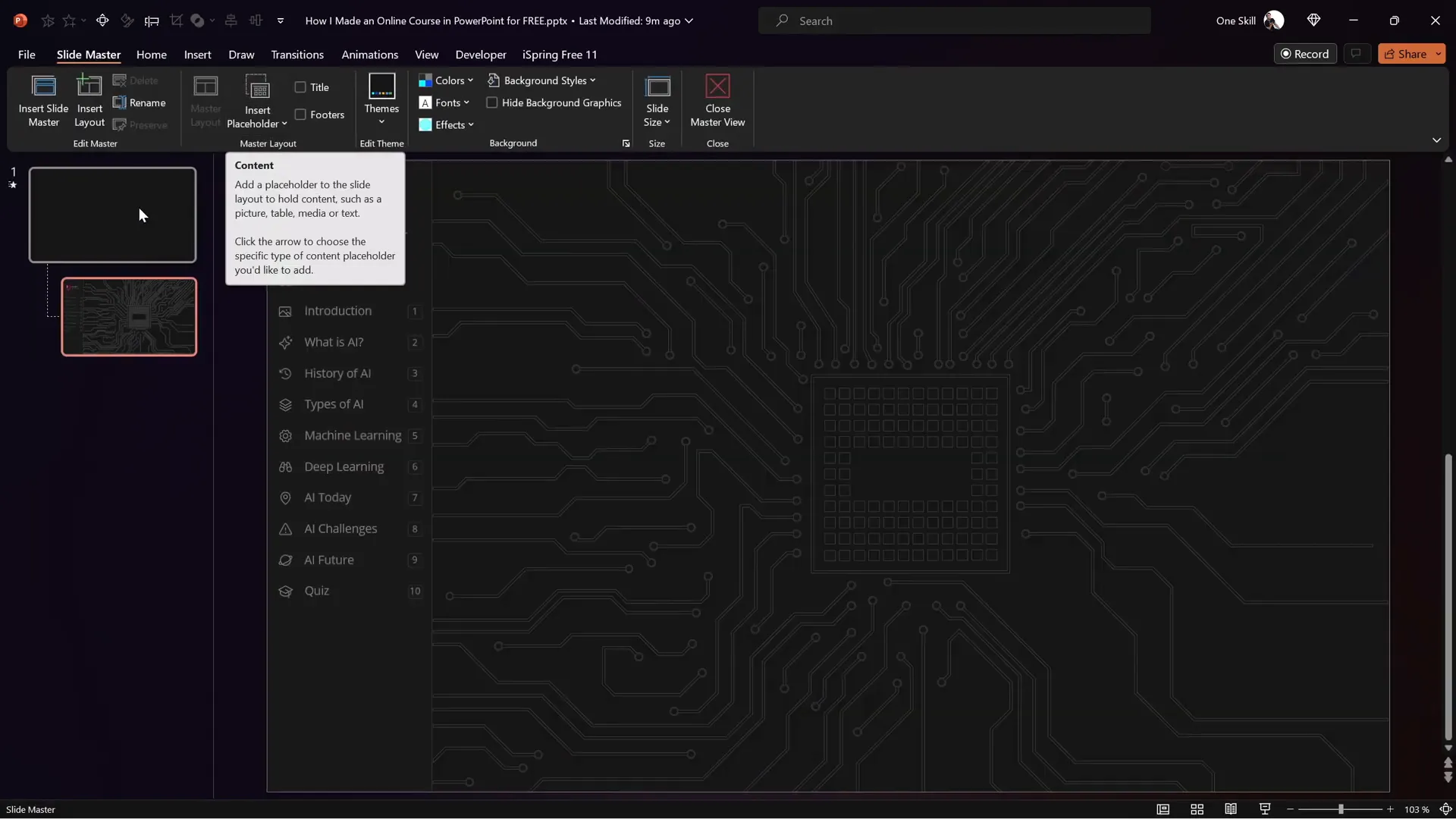Image resolution: width=1456 pixels, height=819 pixels.
Task: Click the Insert Slide Master icon
Action: click(43, 87)
